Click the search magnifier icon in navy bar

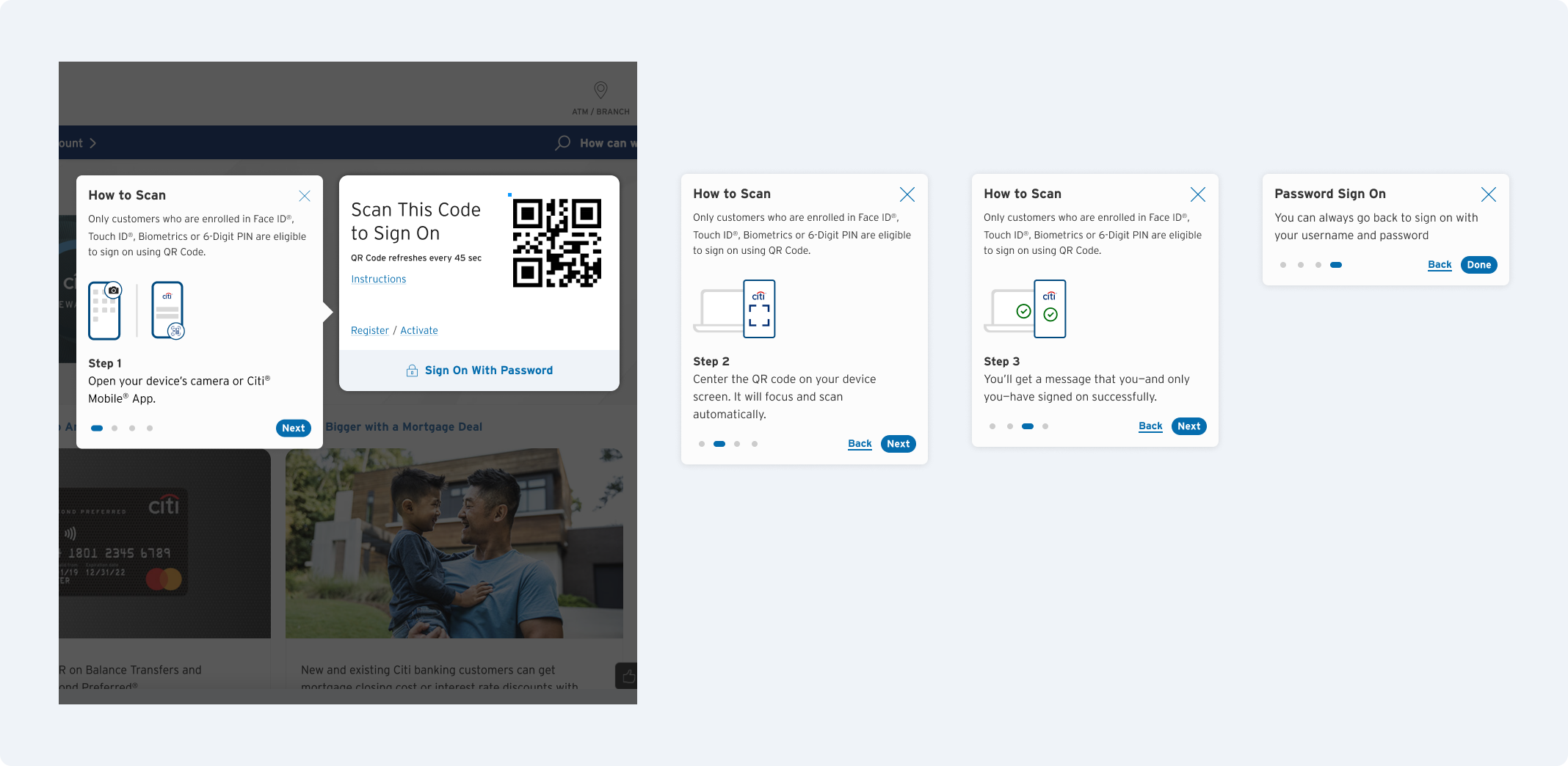(x=563, y=143)
